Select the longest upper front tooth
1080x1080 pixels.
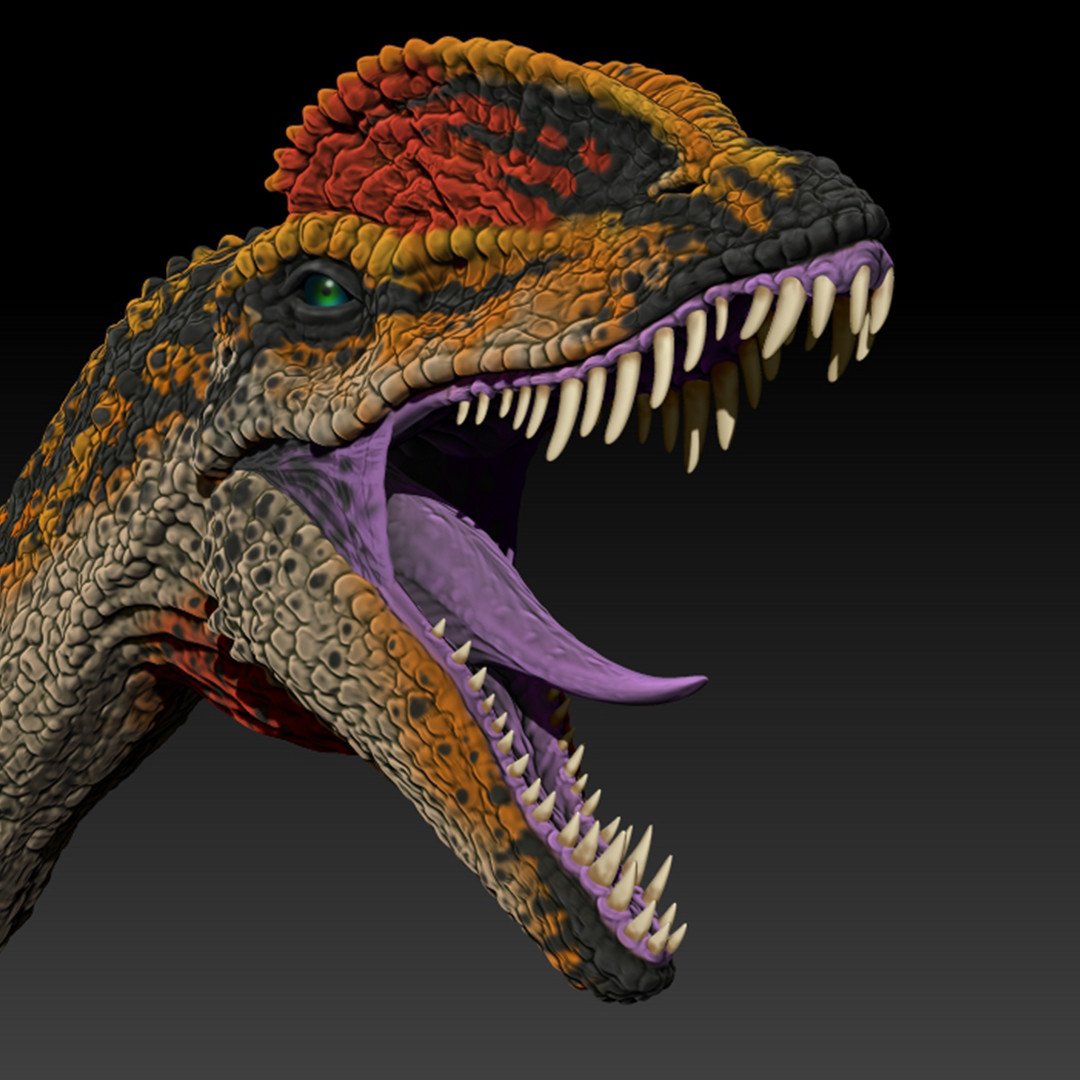[x=786, y=316]
